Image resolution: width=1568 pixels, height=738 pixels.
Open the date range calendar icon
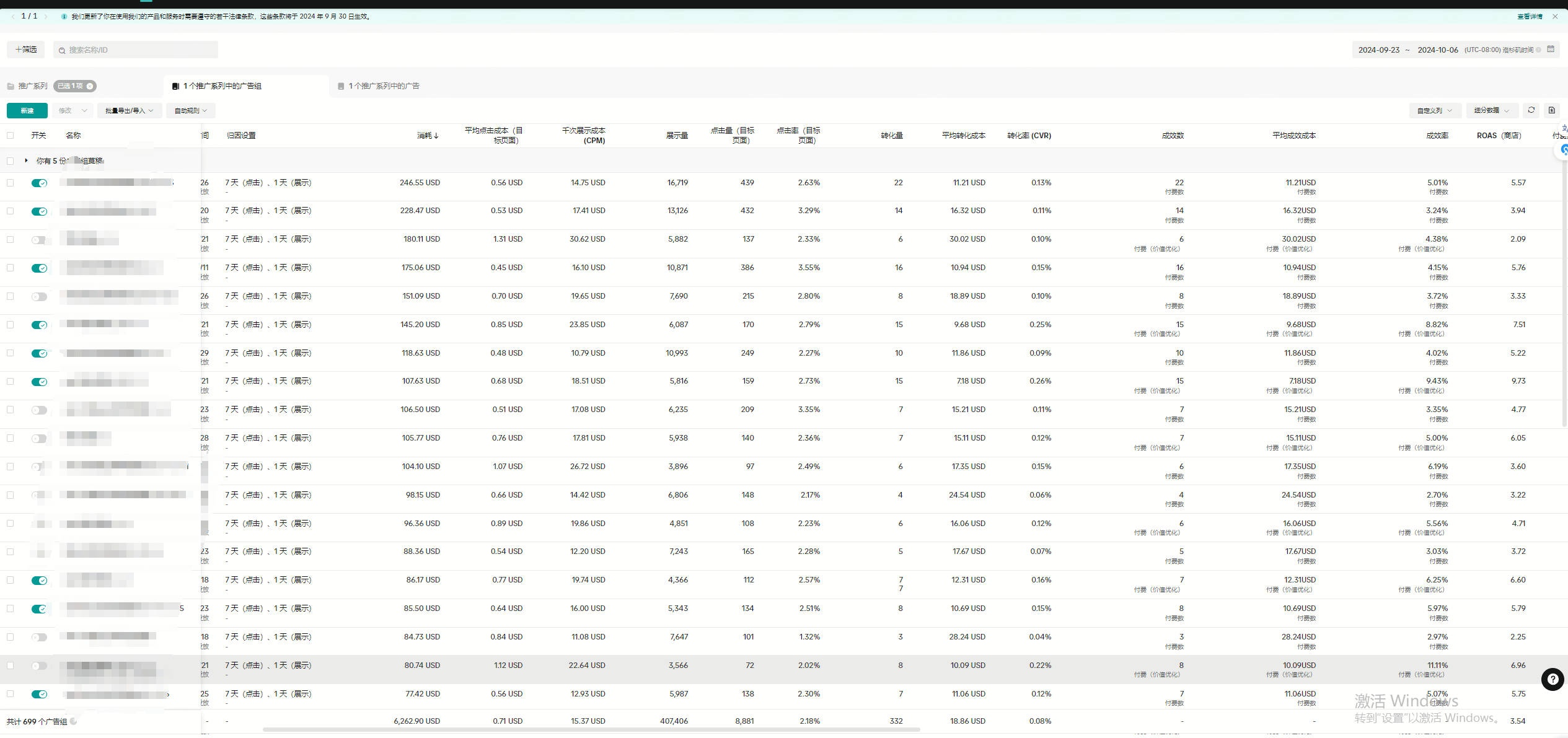pyautogui.click(x=1551, y=50)
